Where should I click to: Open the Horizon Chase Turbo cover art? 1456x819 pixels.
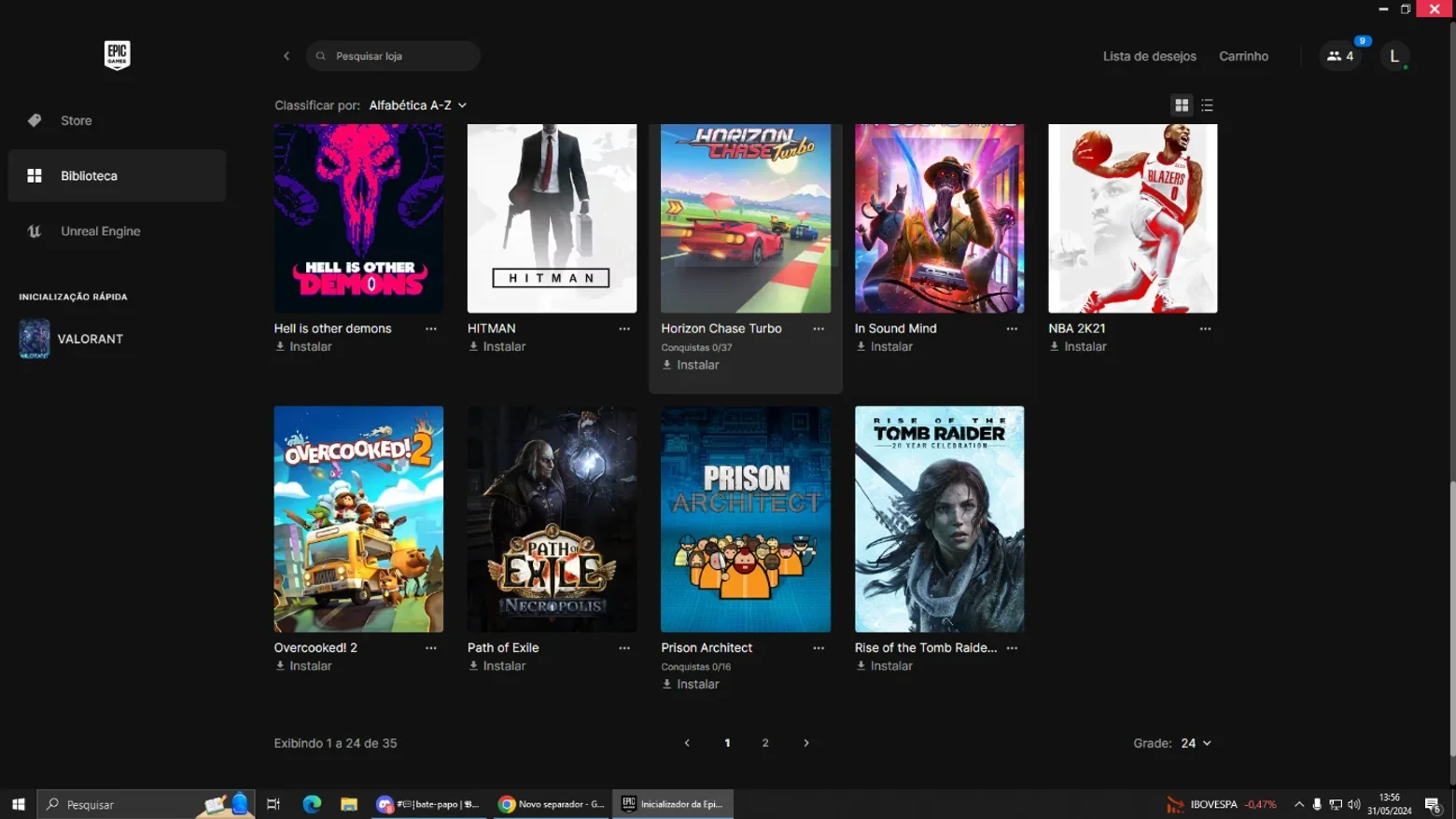pyautogui.click(x=746, y=218)
